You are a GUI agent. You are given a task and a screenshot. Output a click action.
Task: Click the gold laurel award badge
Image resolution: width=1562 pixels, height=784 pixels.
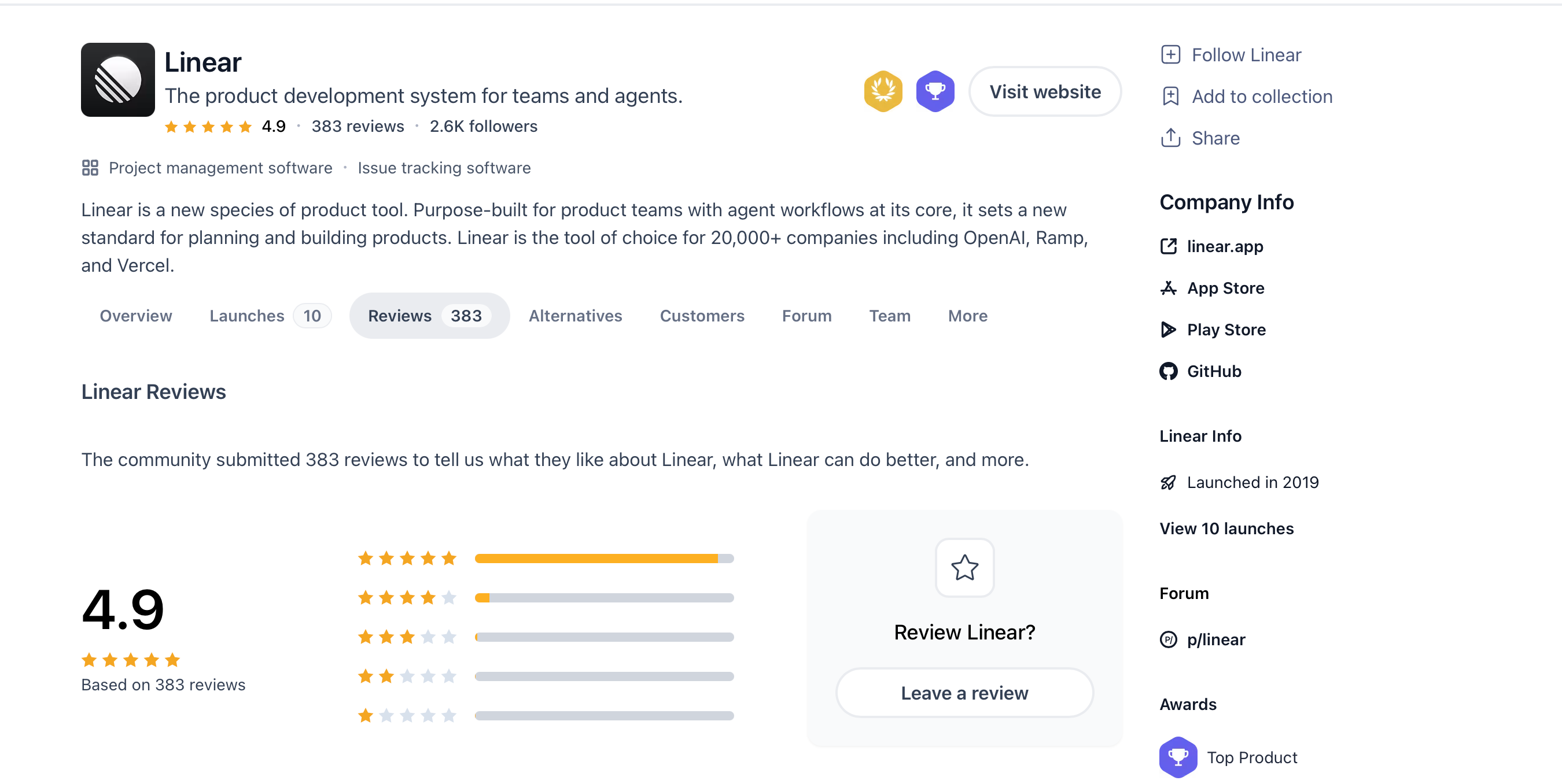[882, 91]
